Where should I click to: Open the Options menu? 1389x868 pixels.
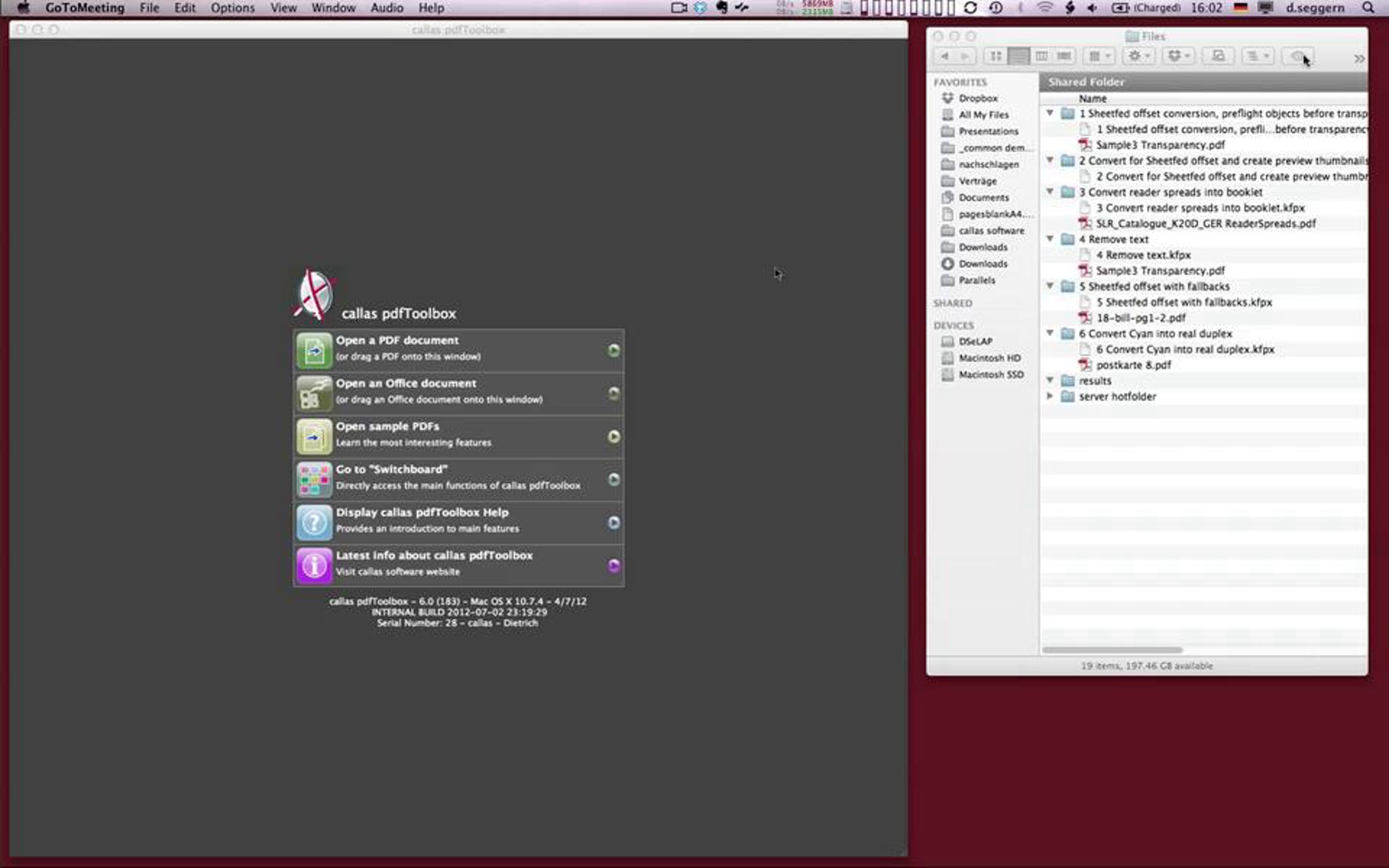233,8
